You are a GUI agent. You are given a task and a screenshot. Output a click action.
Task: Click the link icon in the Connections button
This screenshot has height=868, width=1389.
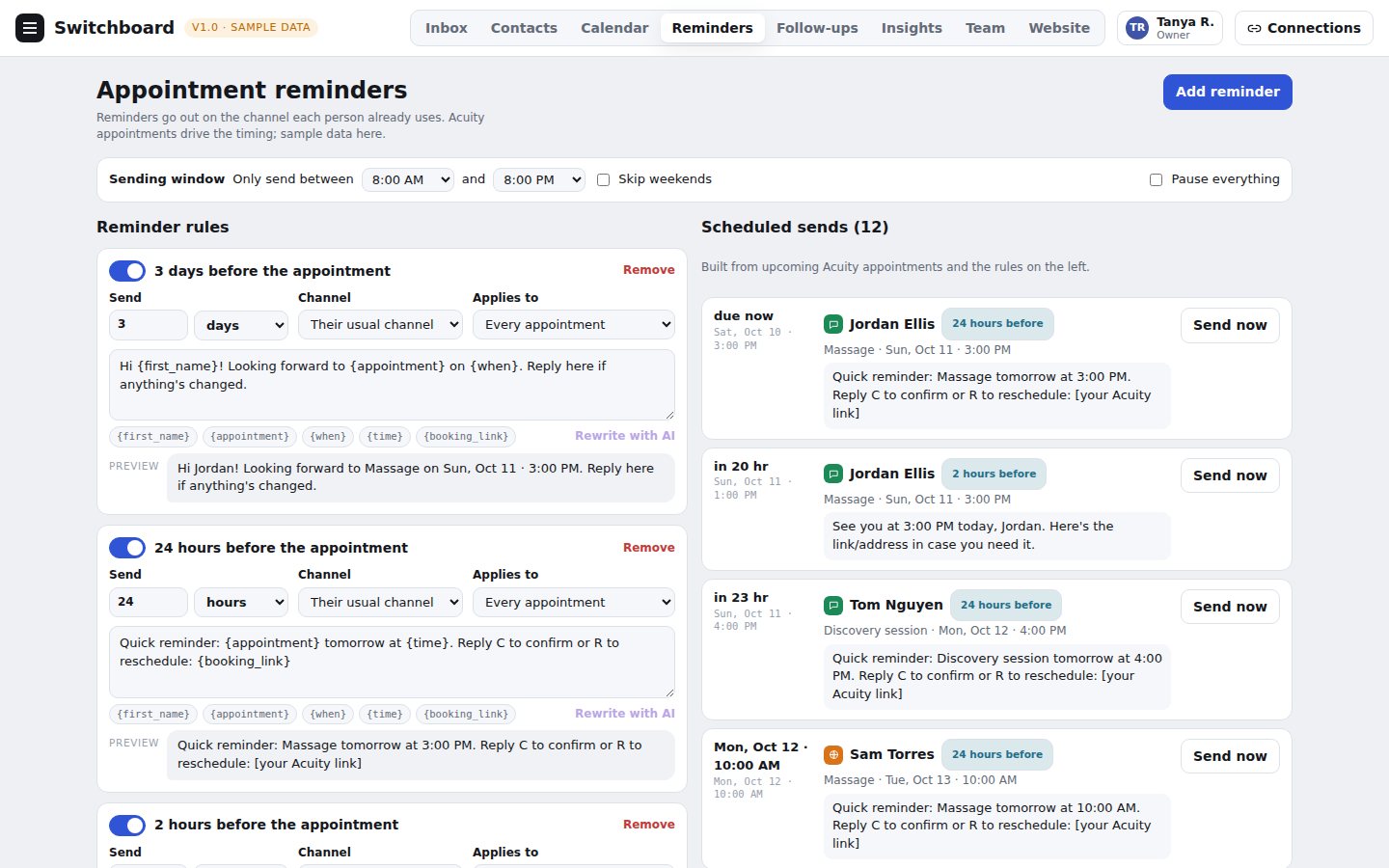[x=1254, y=28]
